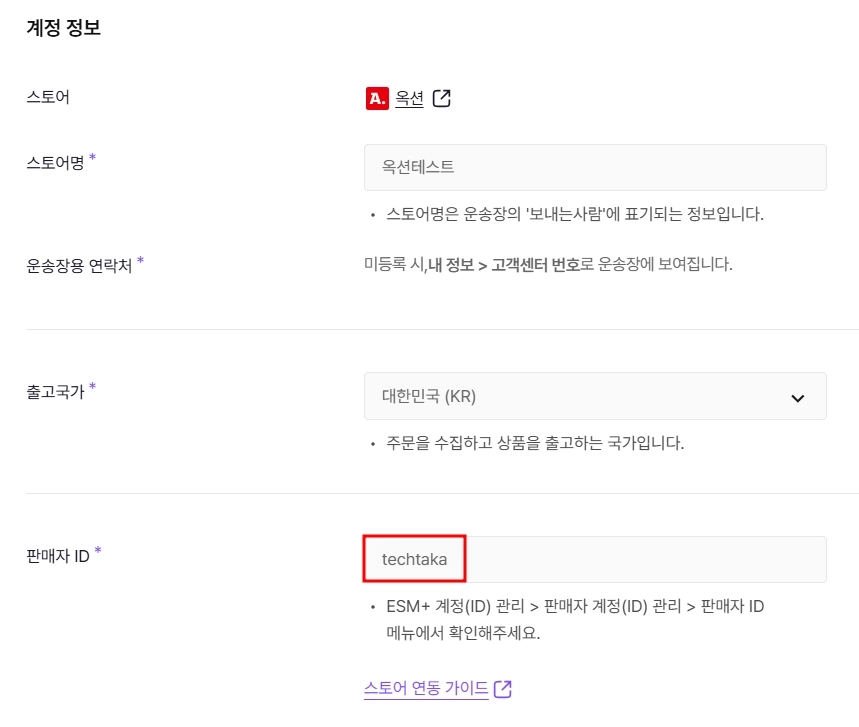Viewport: 859px width, 727px height.
Task: Open the 스토어 연동 가이드 link
Action: [x=426, y=688]
